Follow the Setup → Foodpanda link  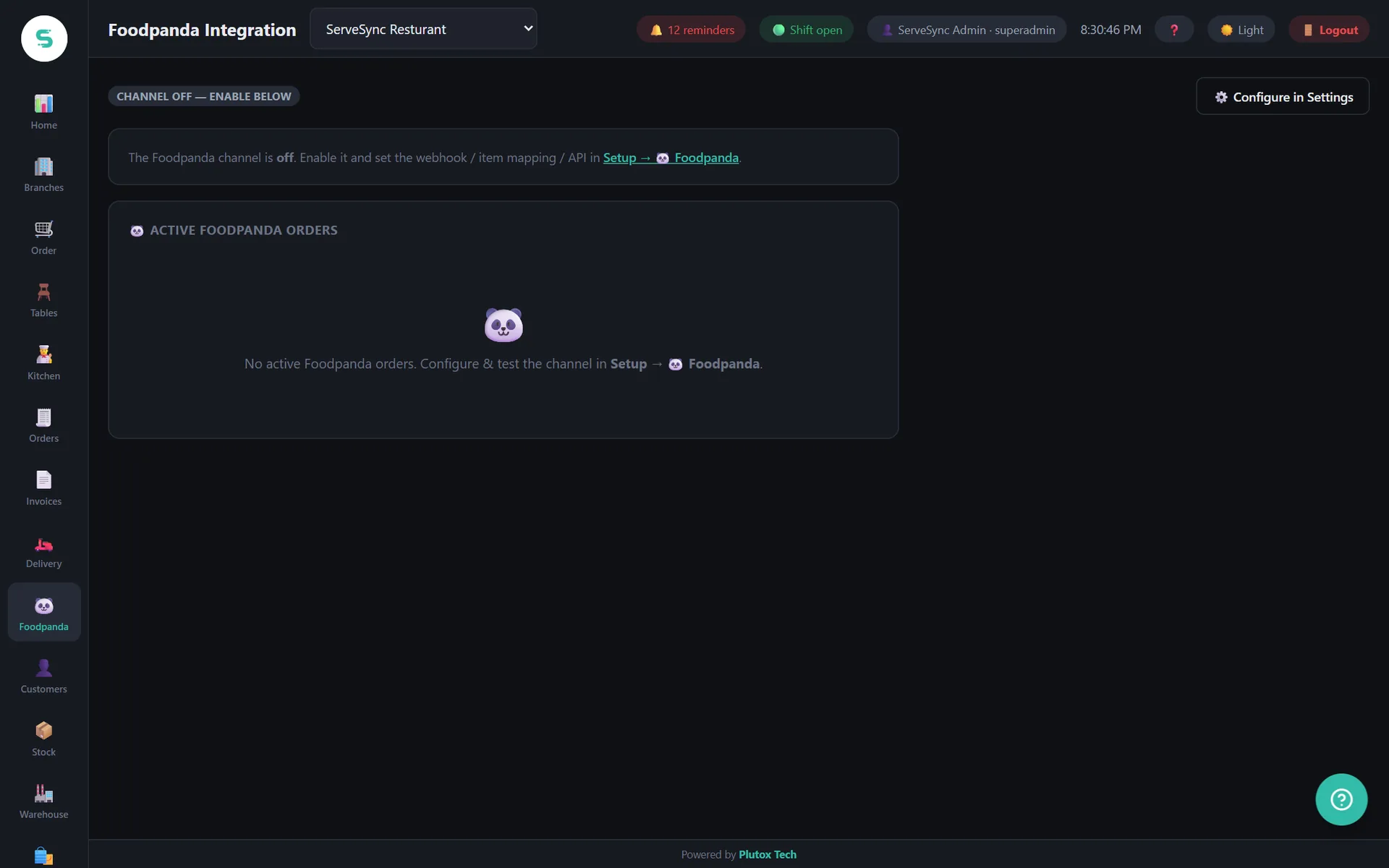pos(671,158)
